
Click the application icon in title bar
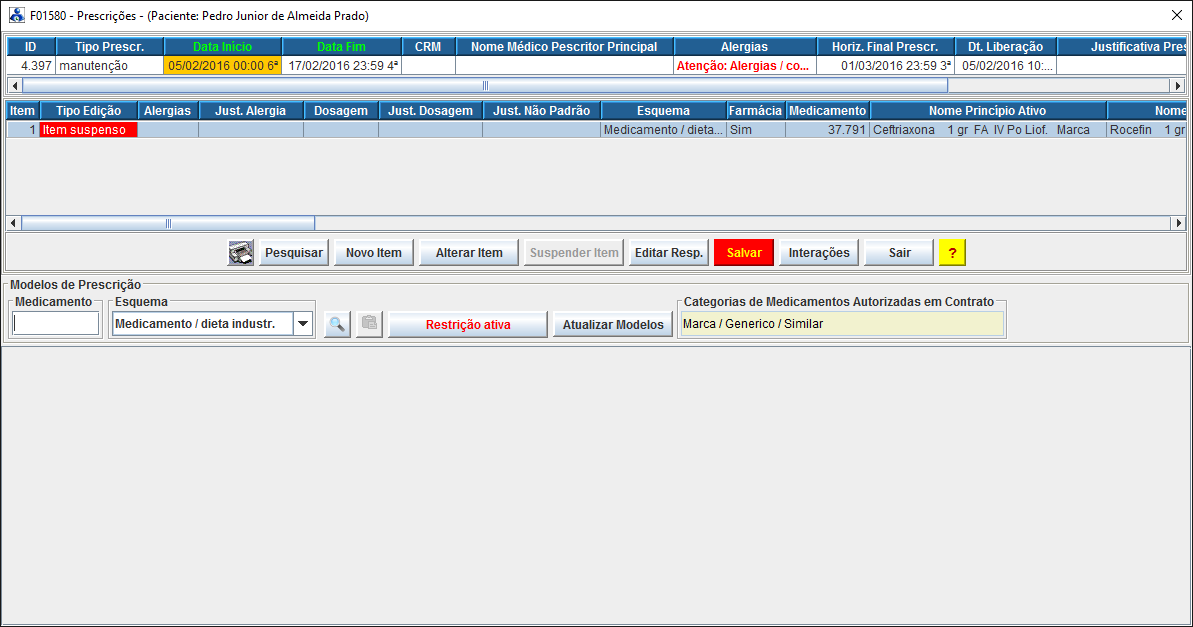tap(16, 15)
